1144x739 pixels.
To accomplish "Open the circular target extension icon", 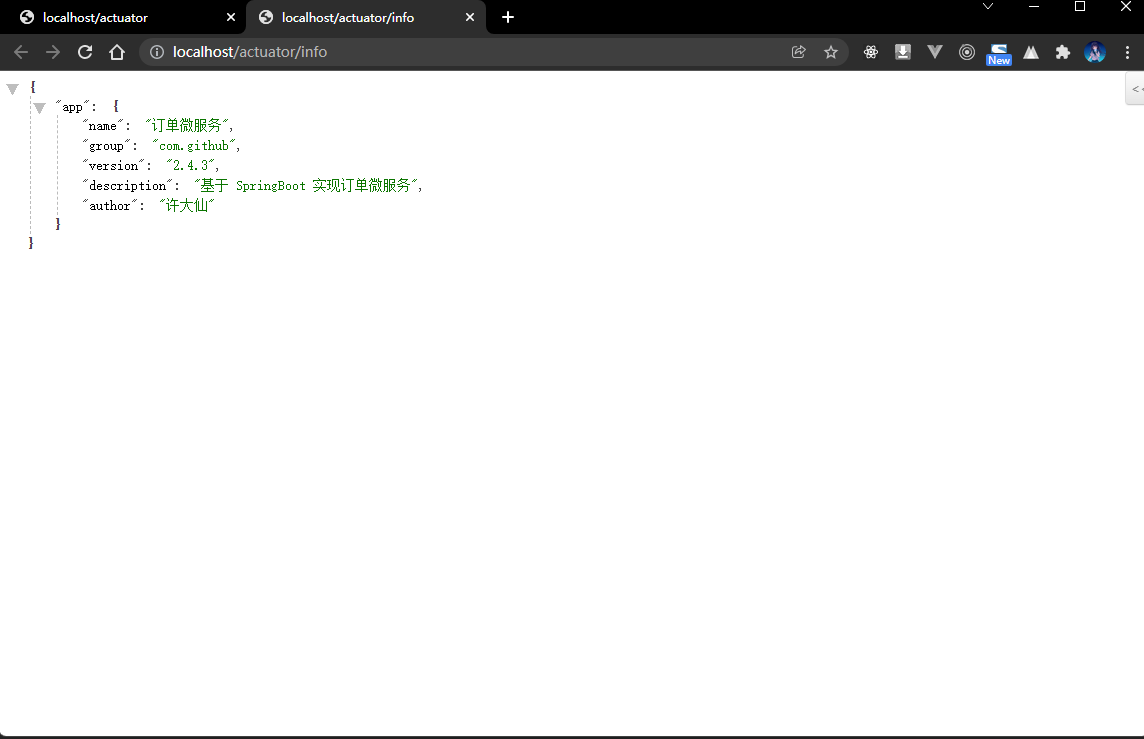I will coord(967,52).
